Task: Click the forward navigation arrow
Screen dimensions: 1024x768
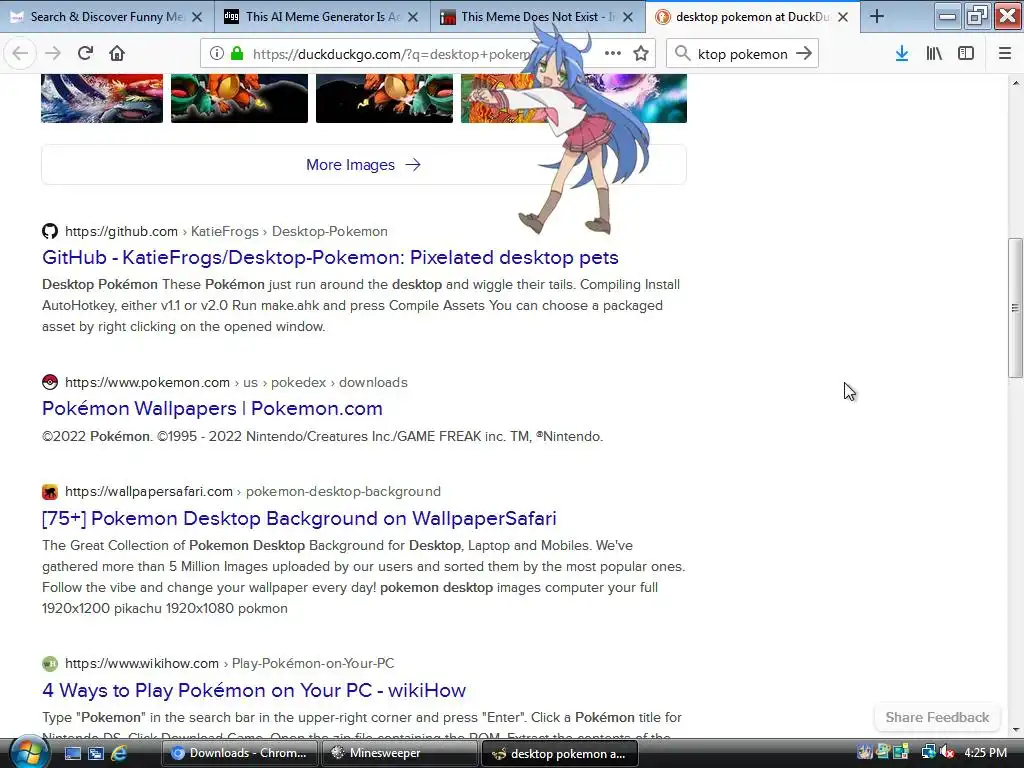Action: pos(53,54)
